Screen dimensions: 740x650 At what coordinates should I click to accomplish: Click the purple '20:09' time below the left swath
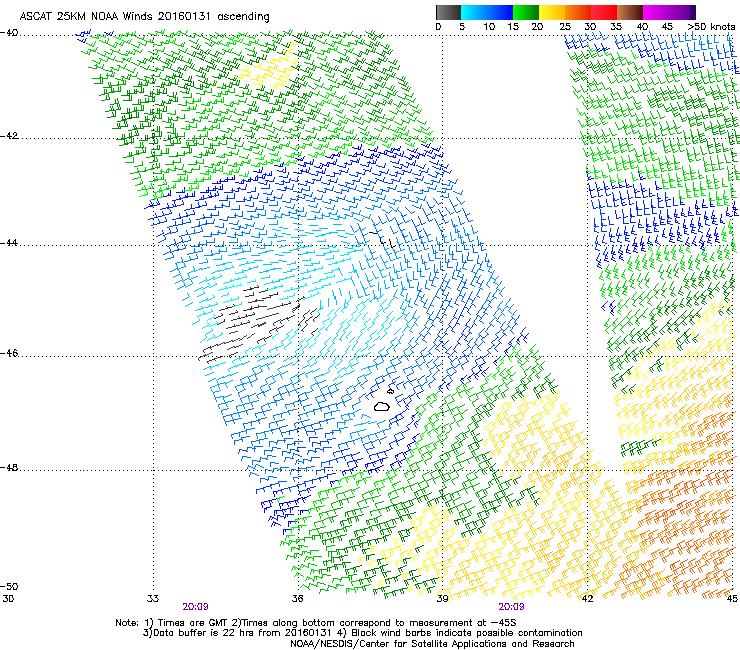click(x=195, y=607)
